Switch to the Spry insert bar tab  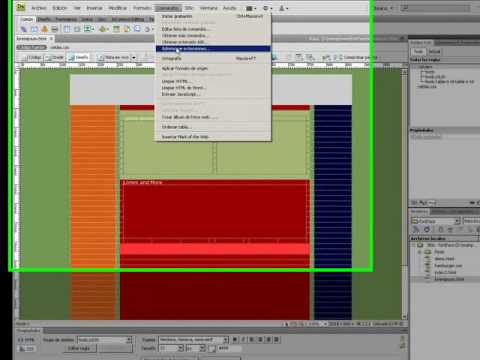point(102,19)
